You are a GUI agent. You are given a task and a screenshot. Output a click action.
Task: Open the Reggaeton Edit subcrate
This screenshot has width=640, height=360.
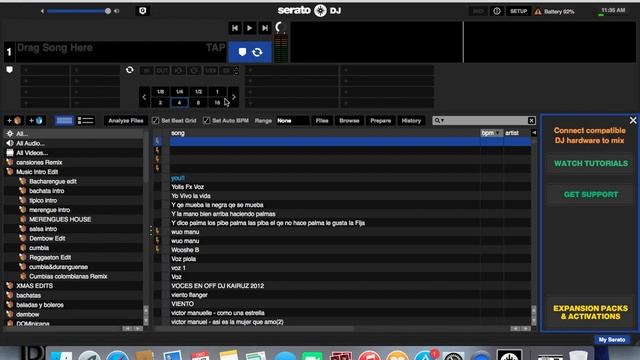pos(50,257)
